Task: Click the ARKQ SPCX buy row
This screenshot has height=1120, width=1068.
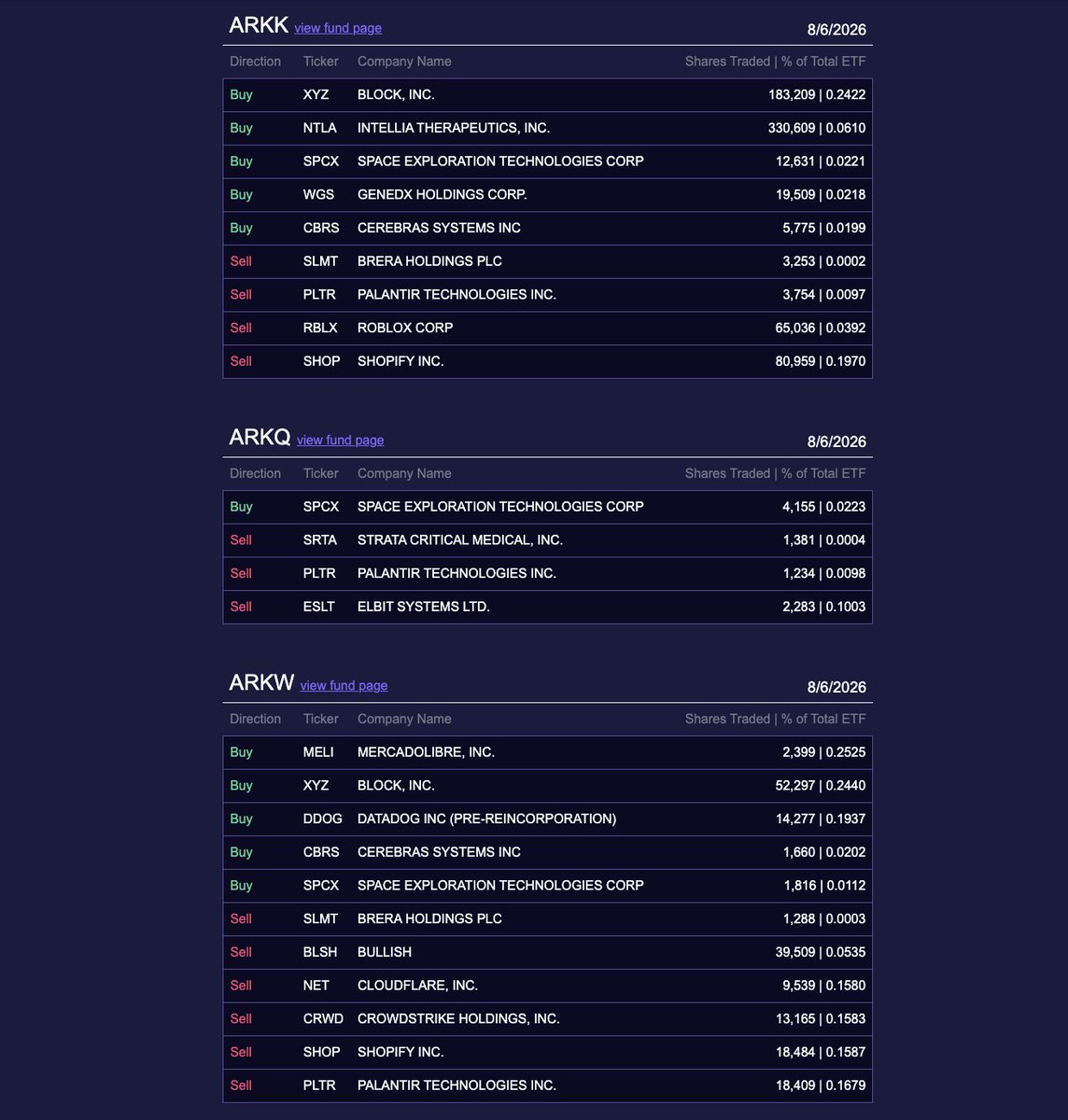Action: pyautogui.click(x=547, y=507)
